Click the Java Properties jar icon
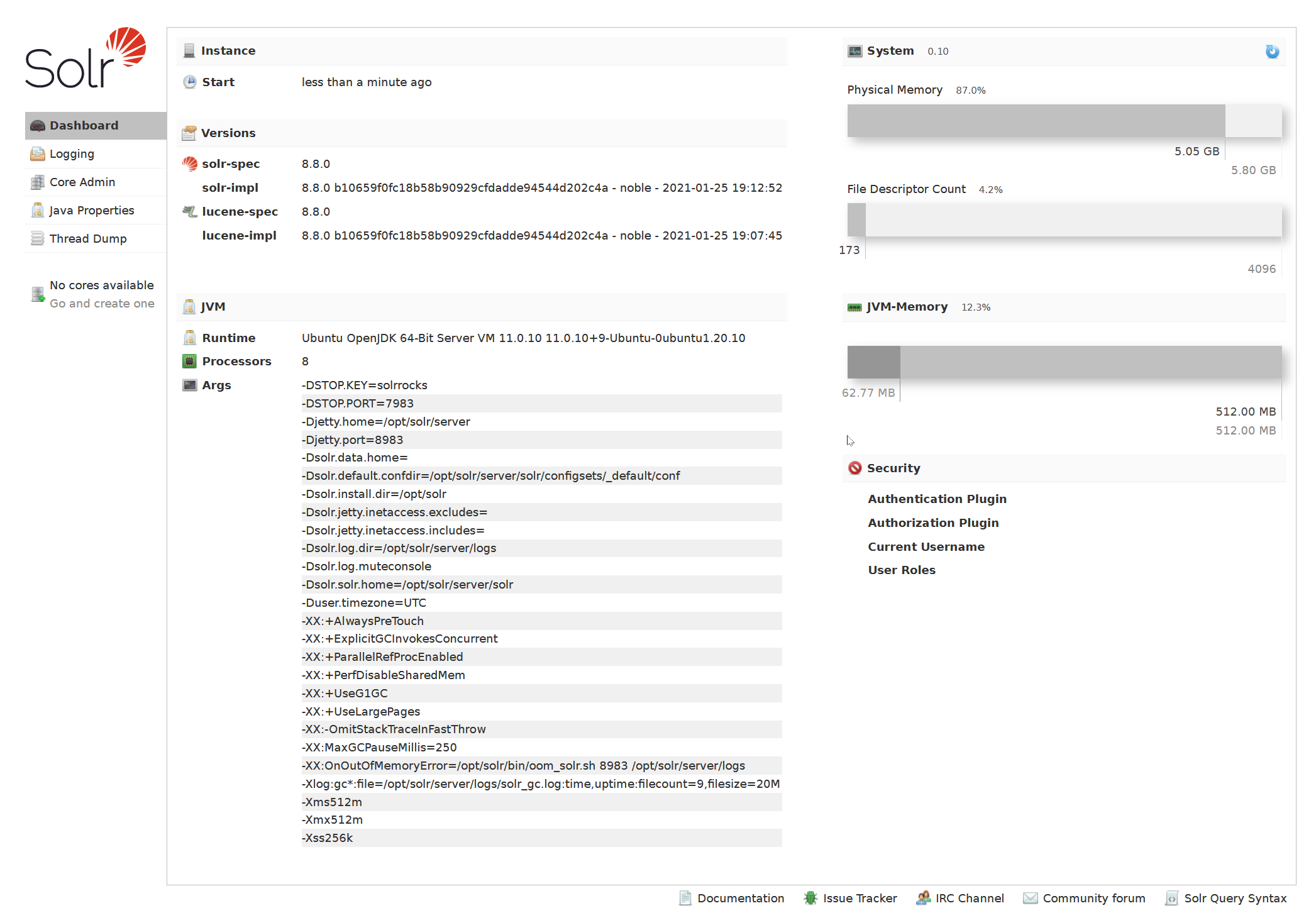 tap(38, 211)
